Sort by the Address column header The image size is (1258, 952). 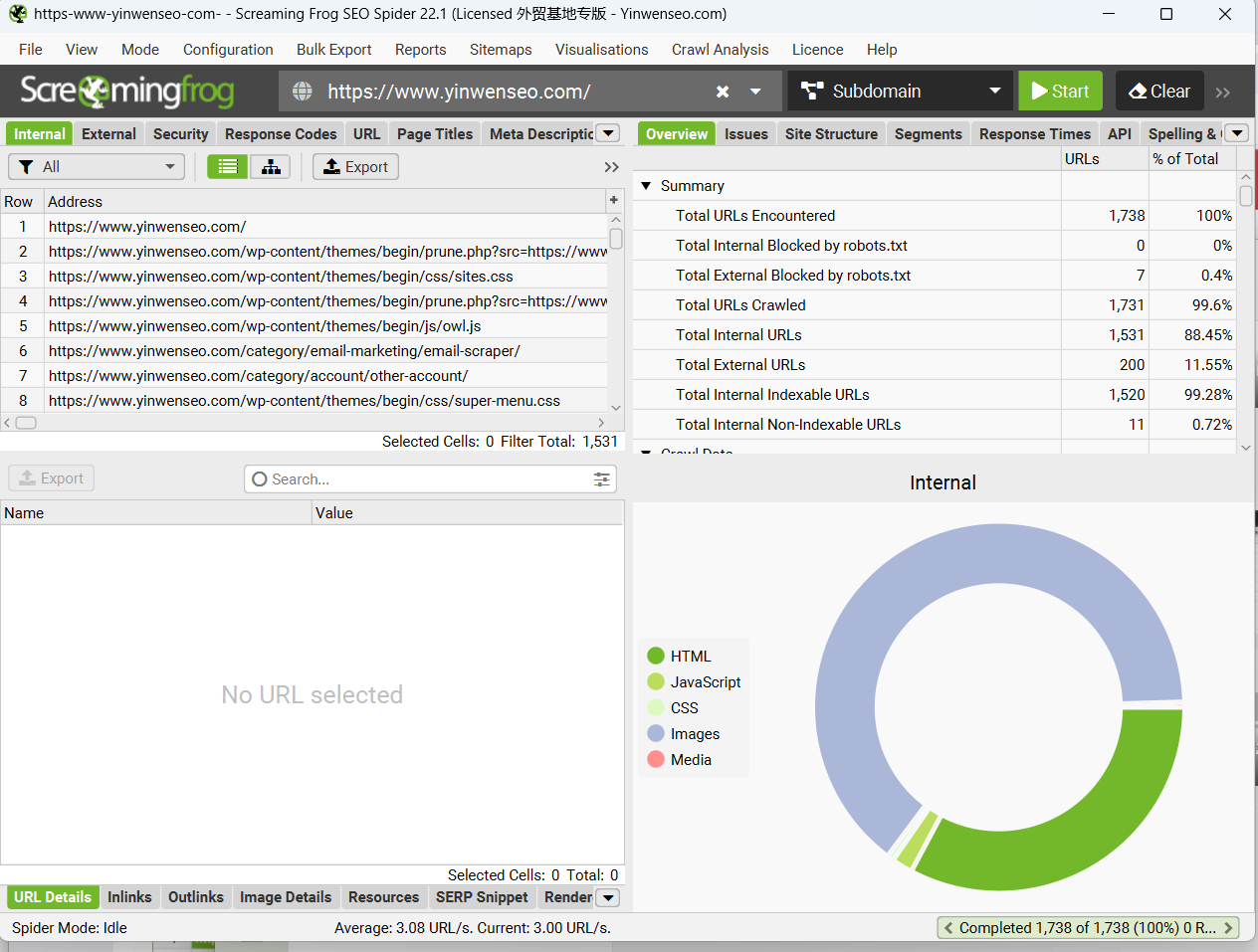(x=325, y=202)
